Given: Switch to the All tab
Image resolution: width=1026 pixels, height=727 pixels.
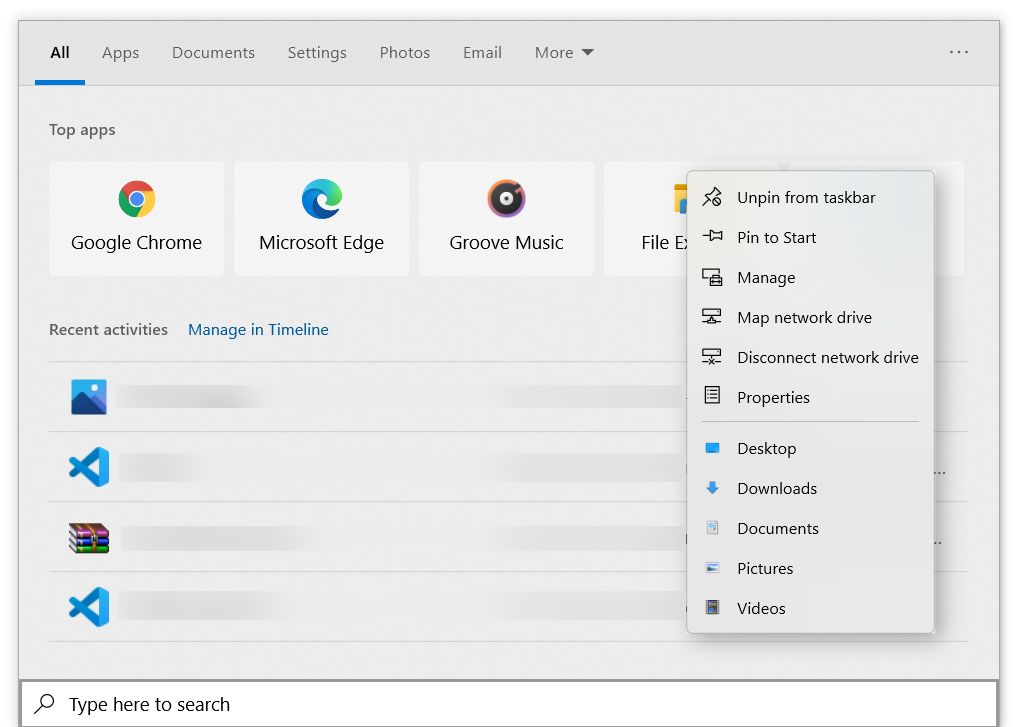Looking at the screenshot, I should pos(60,52).
